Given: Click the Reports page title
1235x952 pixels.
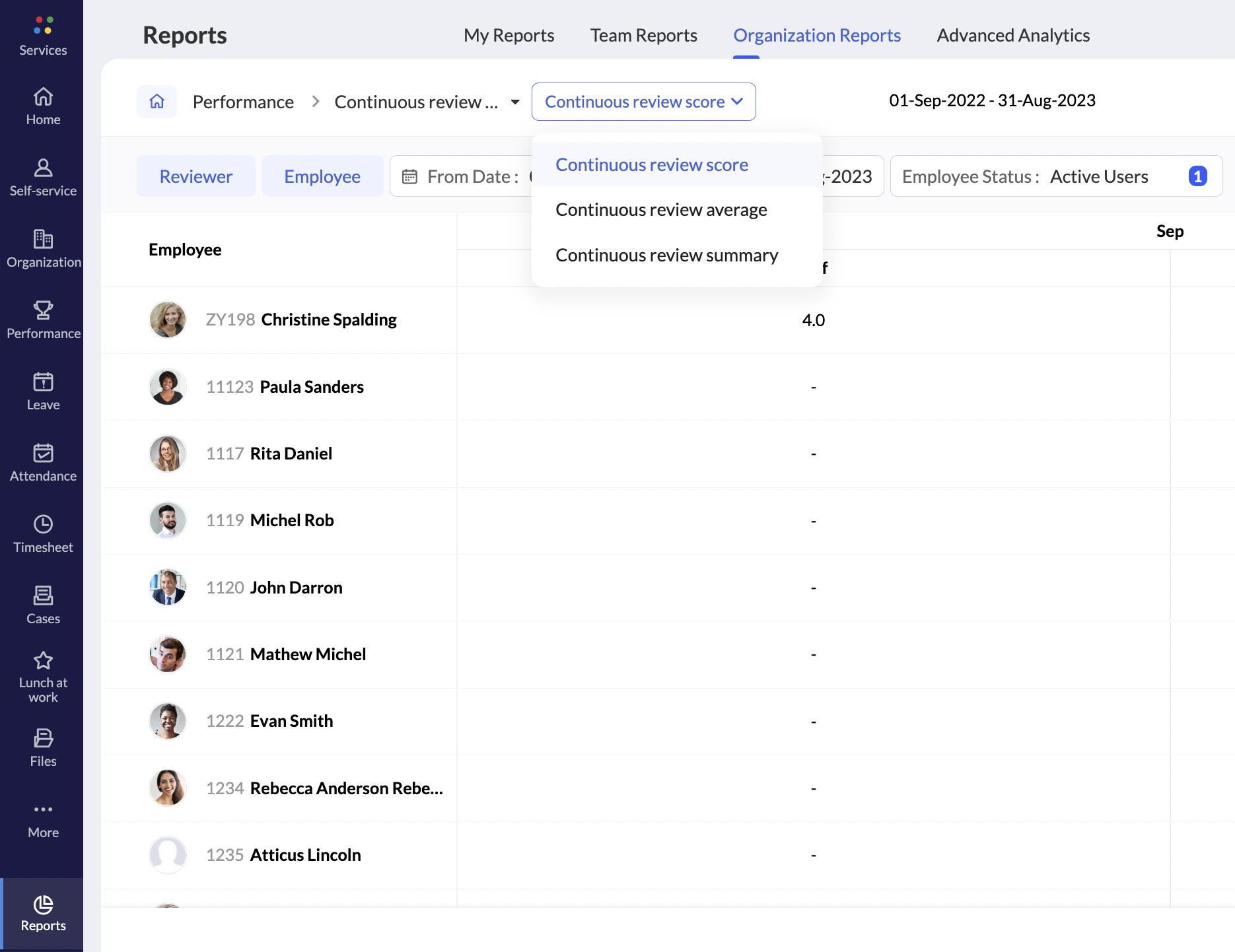Looking at the screenshot, I should (185, 35).
